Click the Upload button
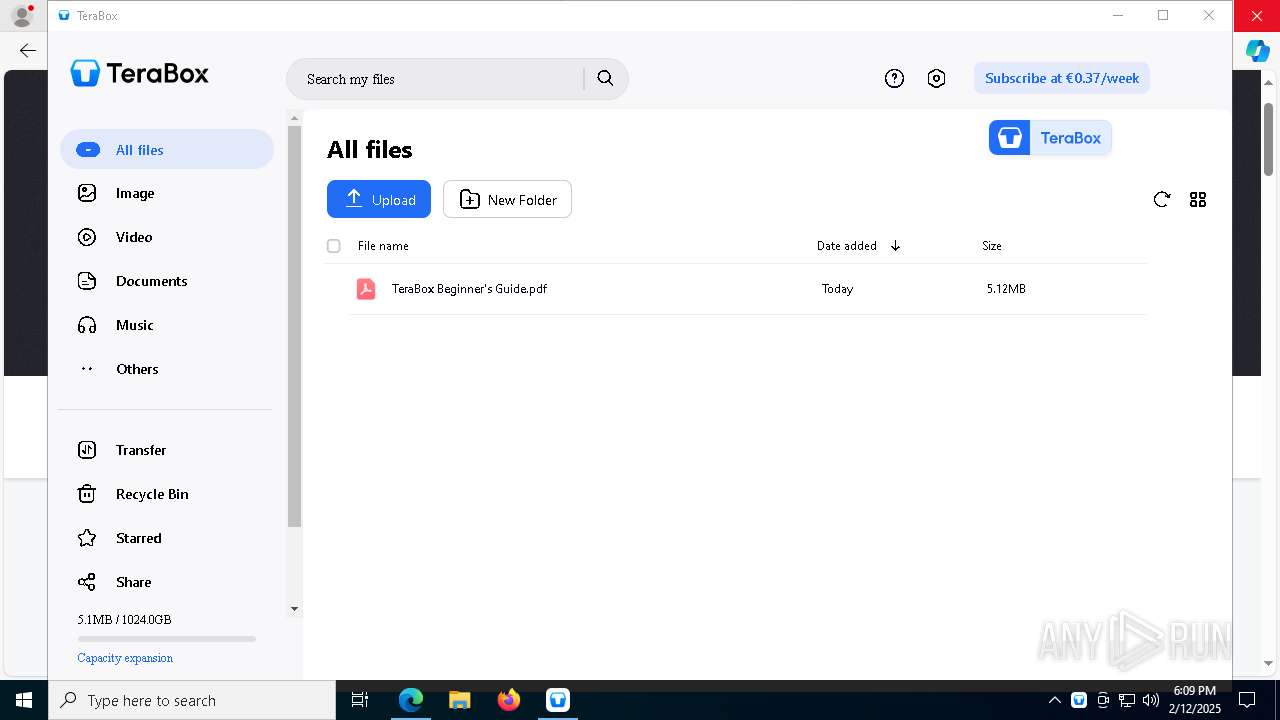The image size is (1280, 720). (379, 199)
